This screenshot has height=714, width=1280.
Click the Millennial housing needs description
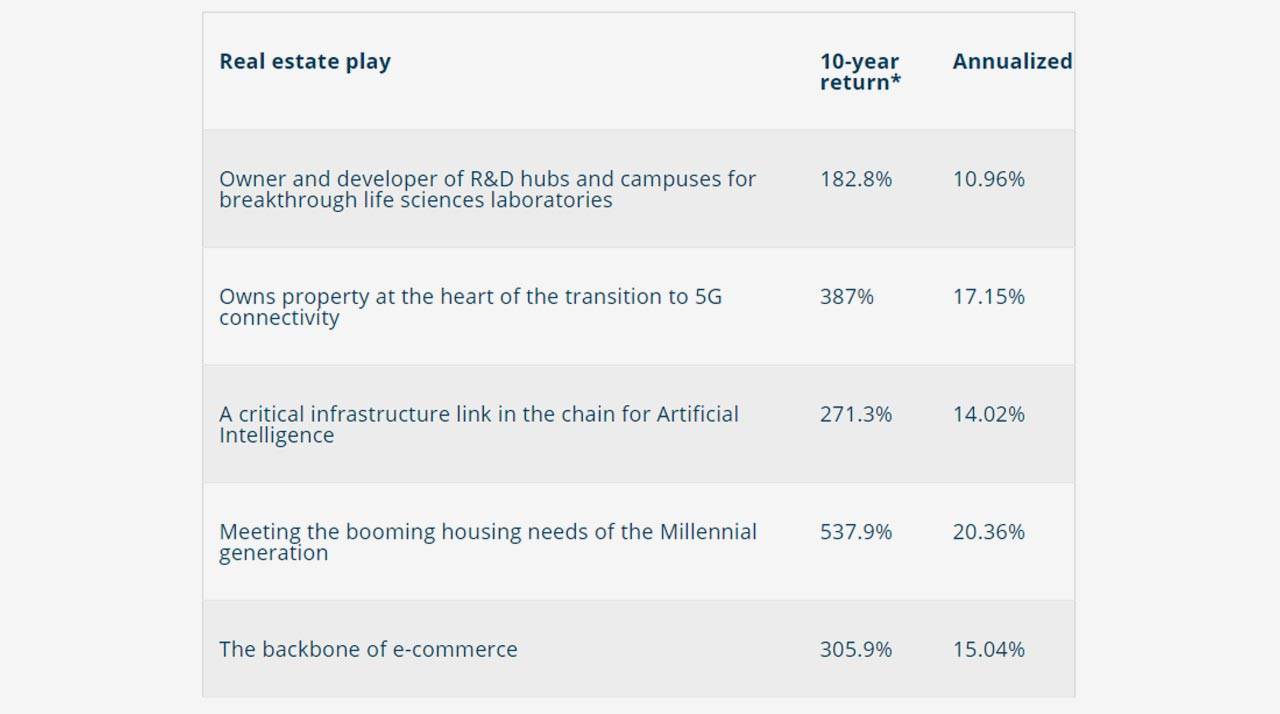tap(488, 542)
